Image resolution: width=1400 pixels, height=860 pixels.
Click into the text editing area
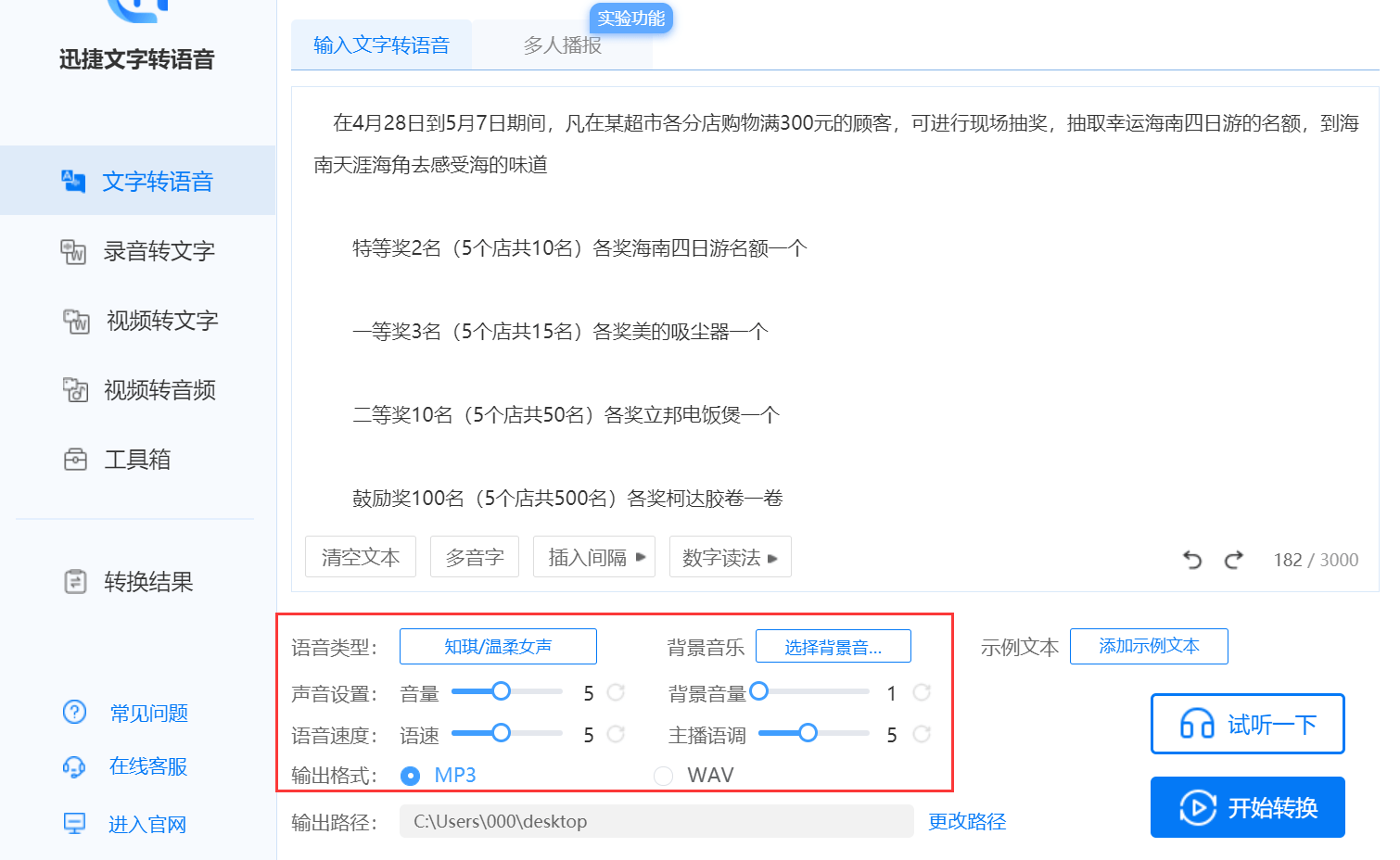click(x=834, y=310)
